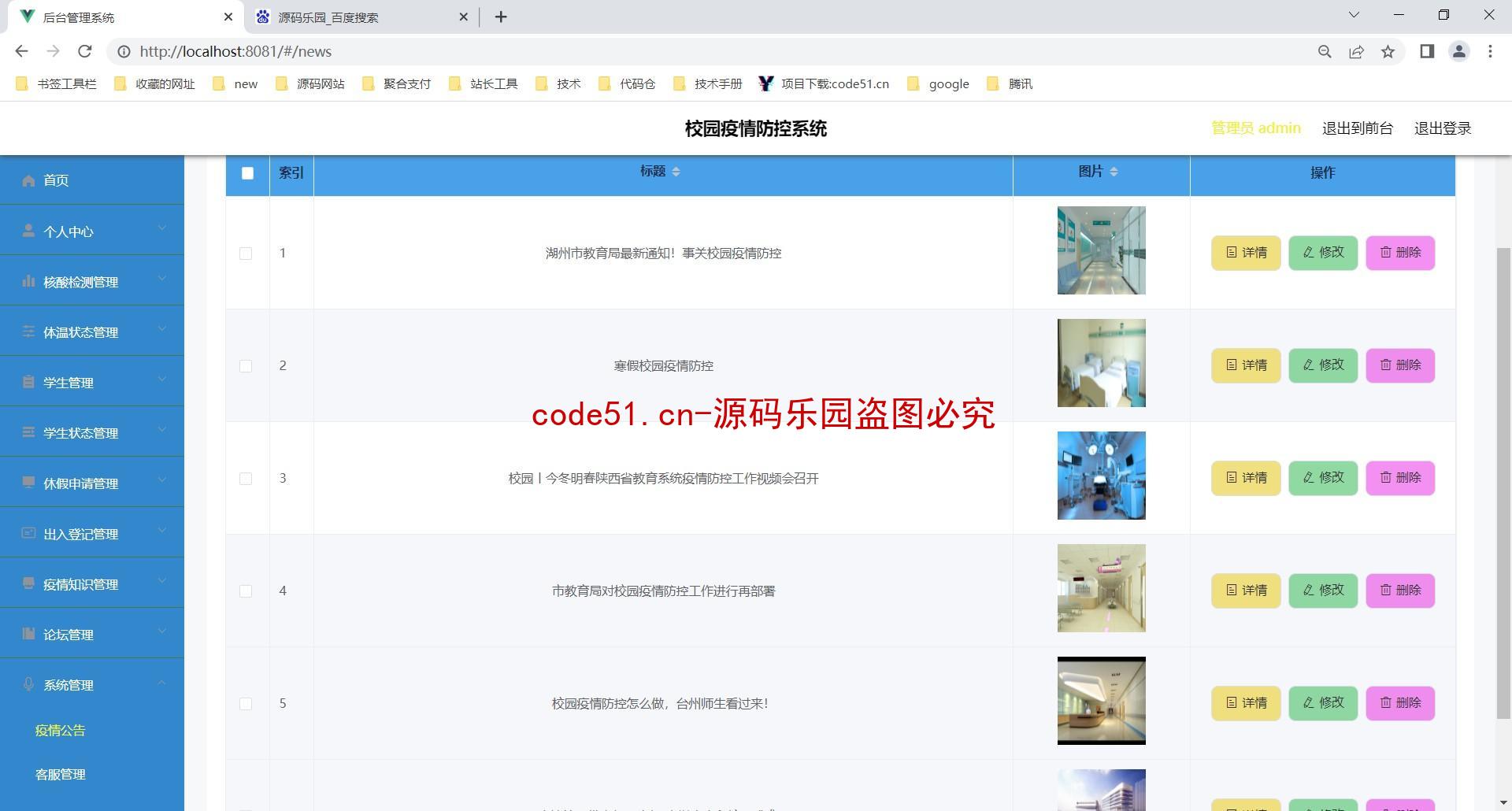Open new browser tab with plus

(501, 17)
